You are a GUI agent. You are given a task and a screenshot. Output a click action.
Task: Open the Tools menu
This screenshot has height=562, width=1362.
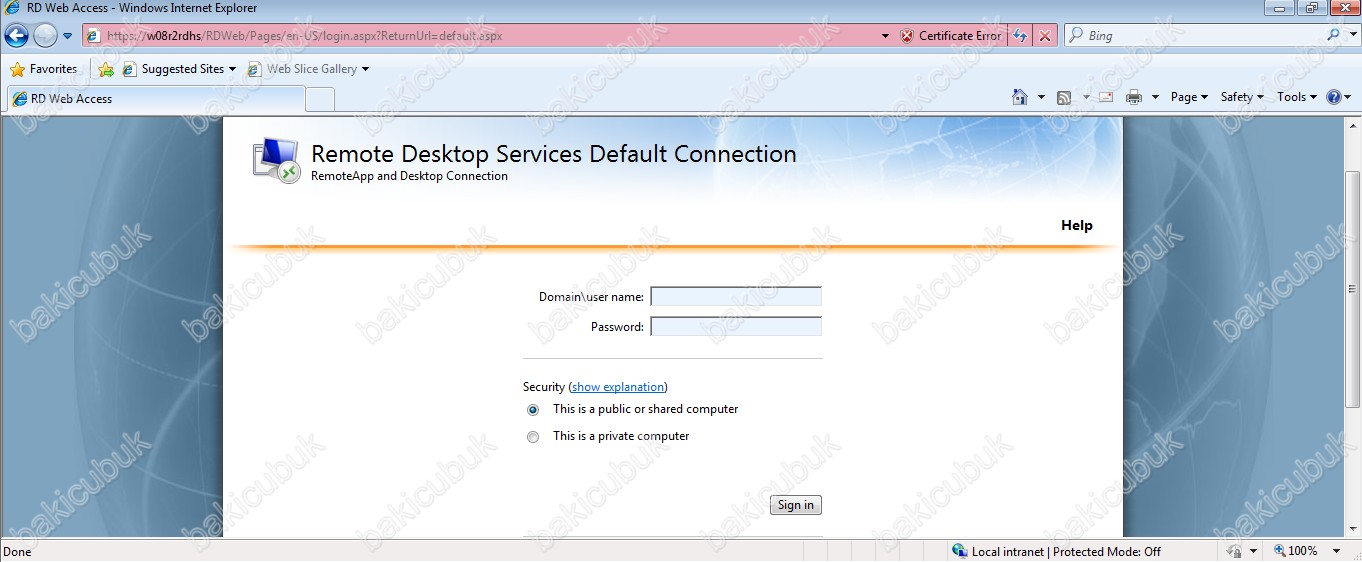[x=1297, y=97]
